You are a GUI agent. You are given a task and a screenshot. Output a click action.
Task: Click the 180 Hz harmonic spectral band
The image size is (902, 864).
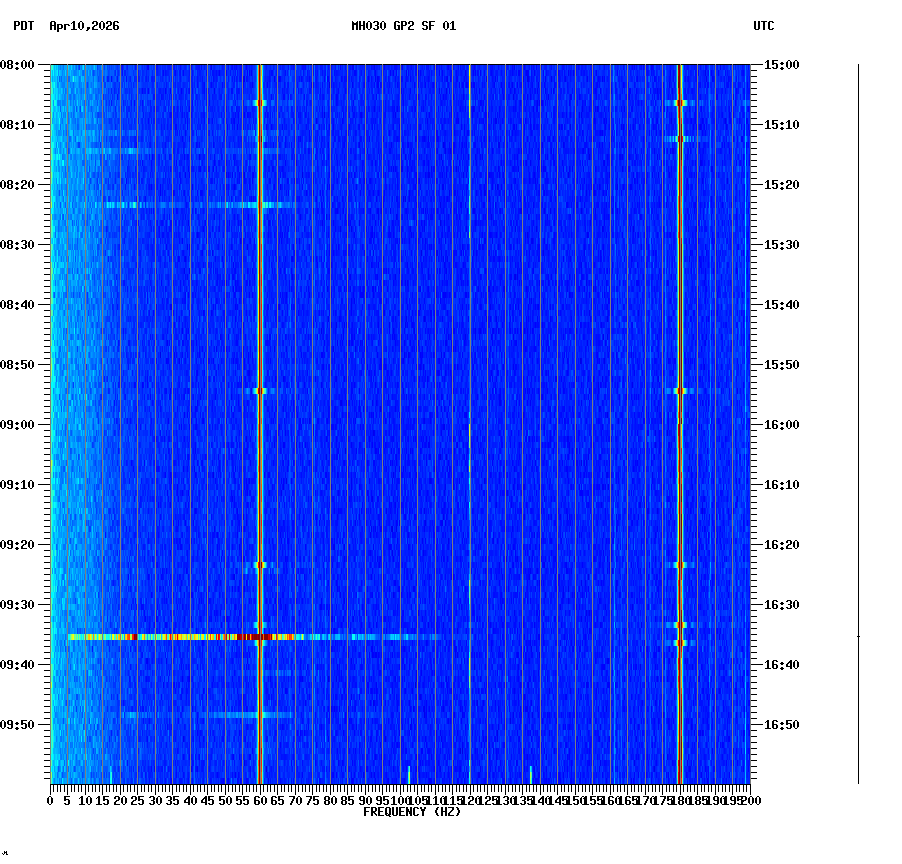point(680,400)
